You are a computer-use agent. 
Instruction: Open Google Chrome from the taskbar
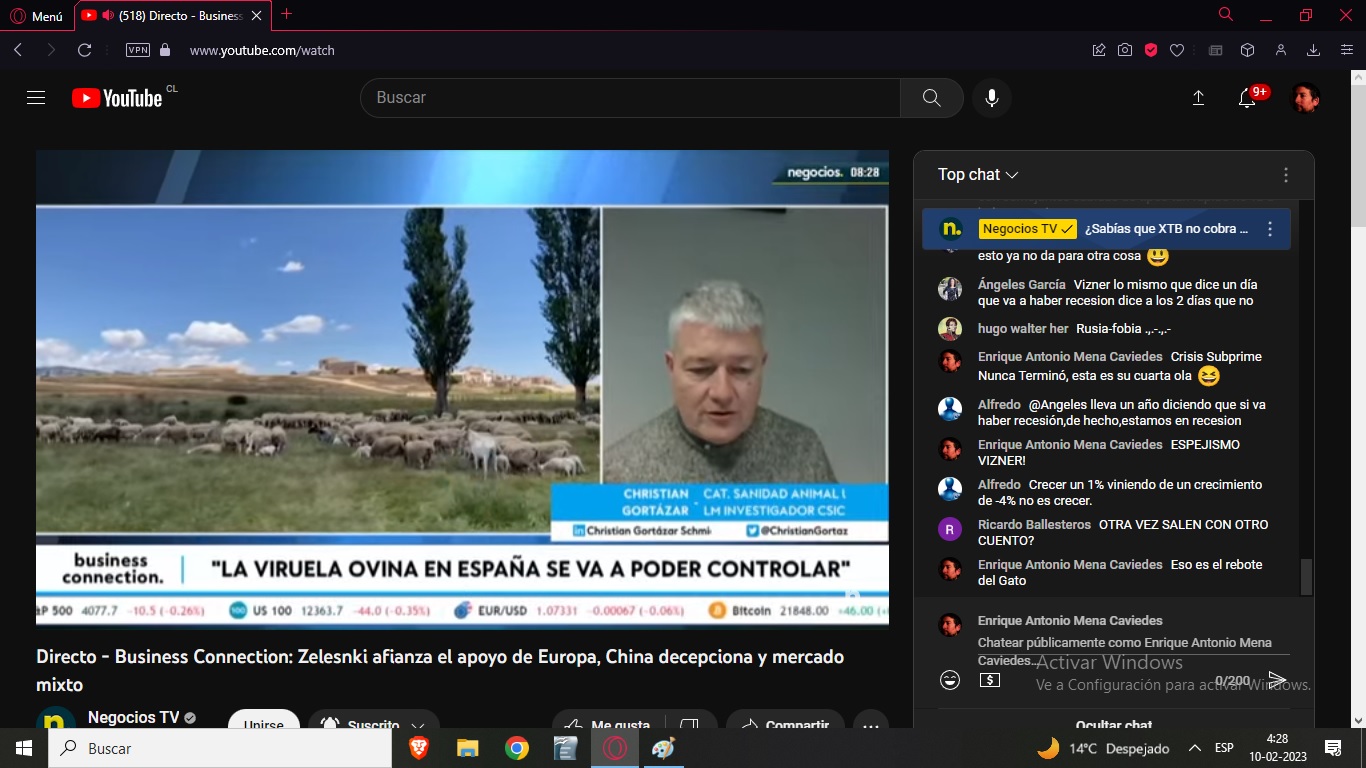517,748
